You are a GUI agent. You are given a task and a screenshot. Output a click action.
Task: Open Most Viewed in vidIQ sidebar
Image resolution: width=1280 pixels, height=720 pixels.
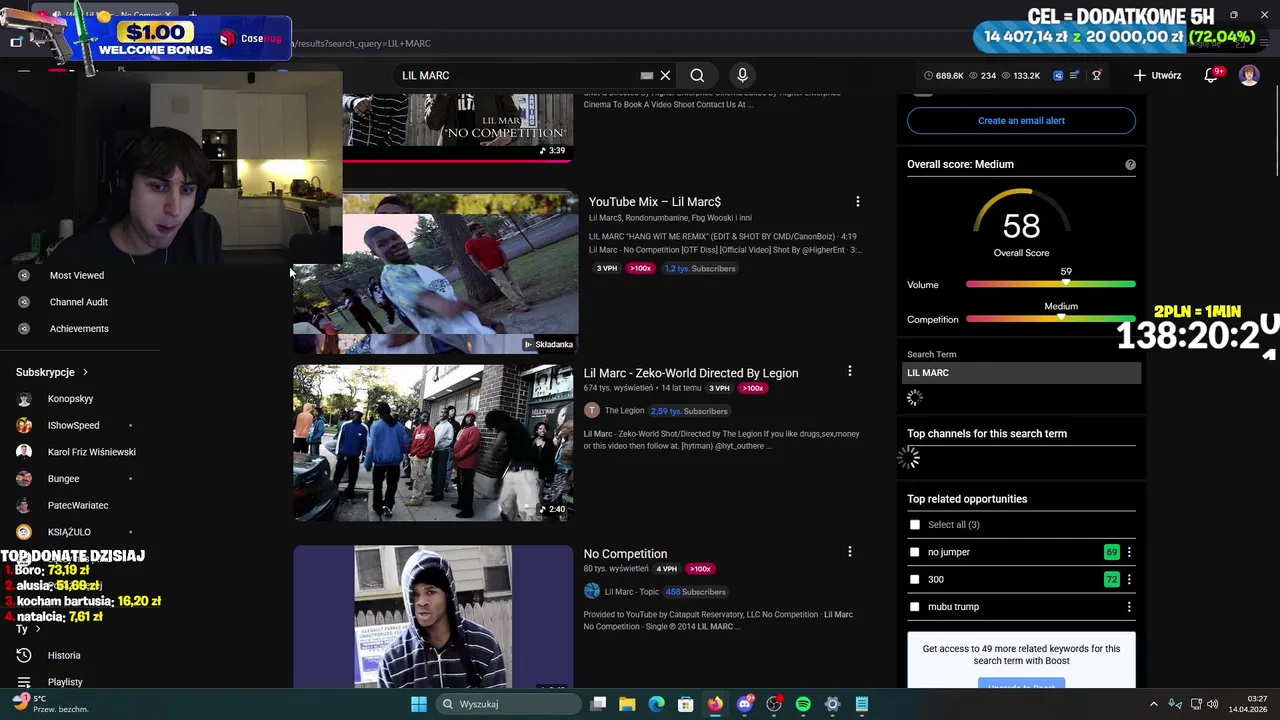click(77, 275)
